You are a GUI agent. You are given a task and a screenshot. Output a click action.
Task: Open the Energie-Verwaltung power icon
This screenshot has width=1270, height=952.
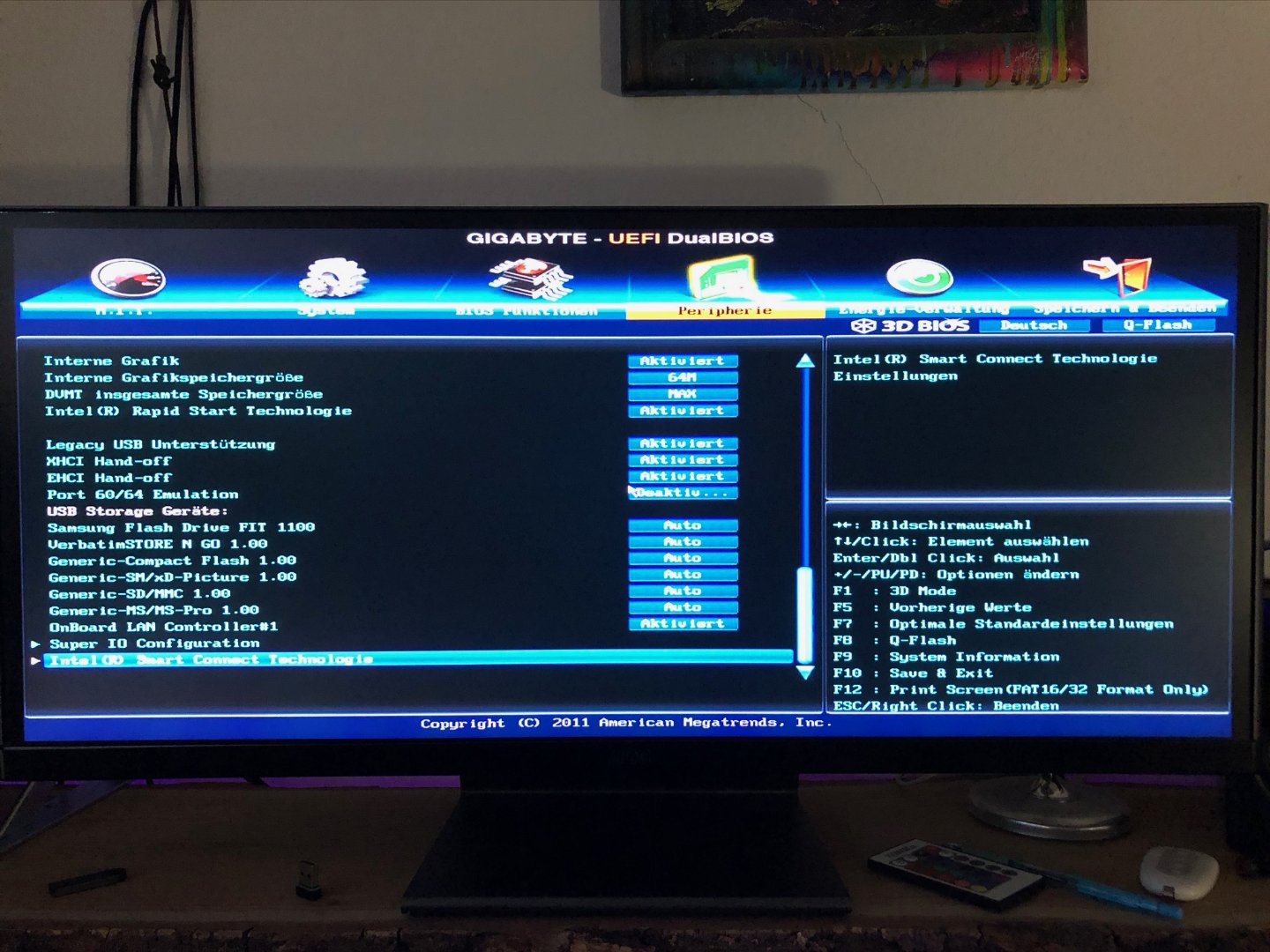(919, 278)
